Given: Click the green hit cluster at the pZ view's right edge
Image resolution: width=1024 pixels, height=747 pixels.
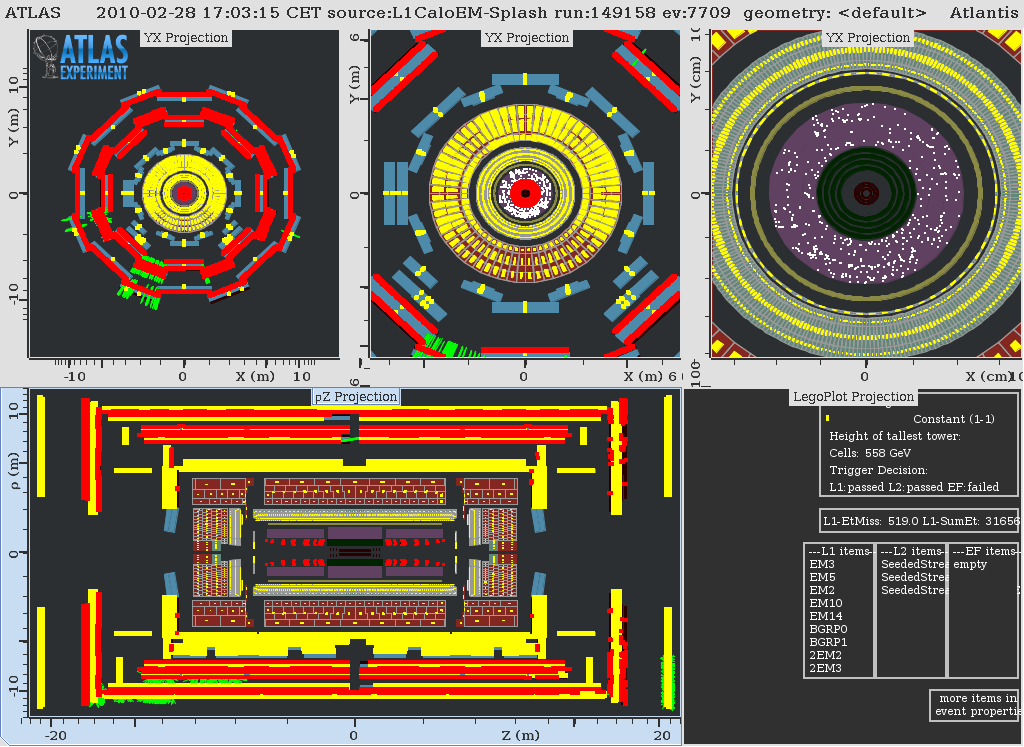Looking at the screenshot, I should (x=667, y=680).
